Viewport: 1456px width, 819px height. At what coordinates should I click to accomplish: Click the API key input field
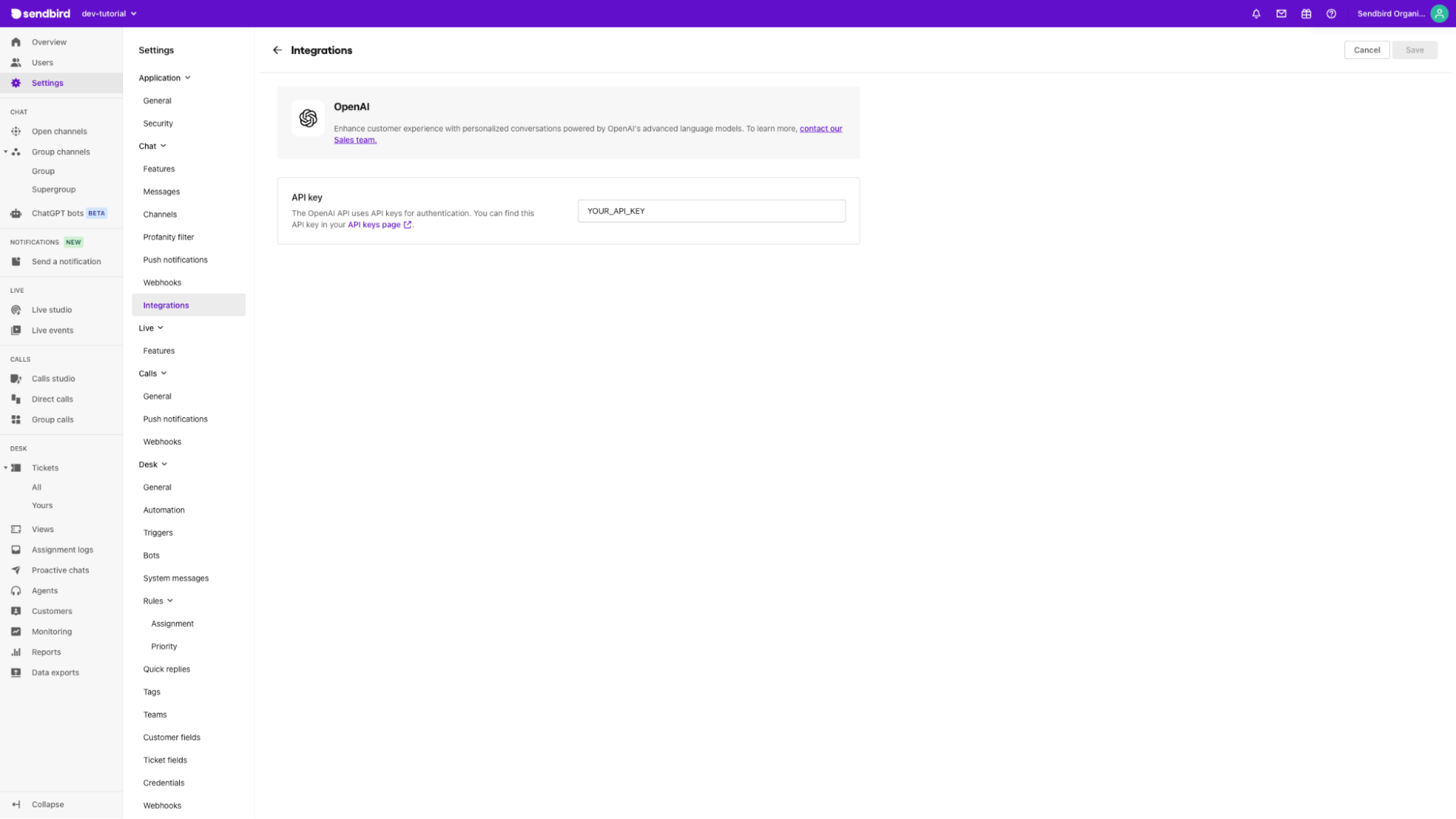coord(712,211)
